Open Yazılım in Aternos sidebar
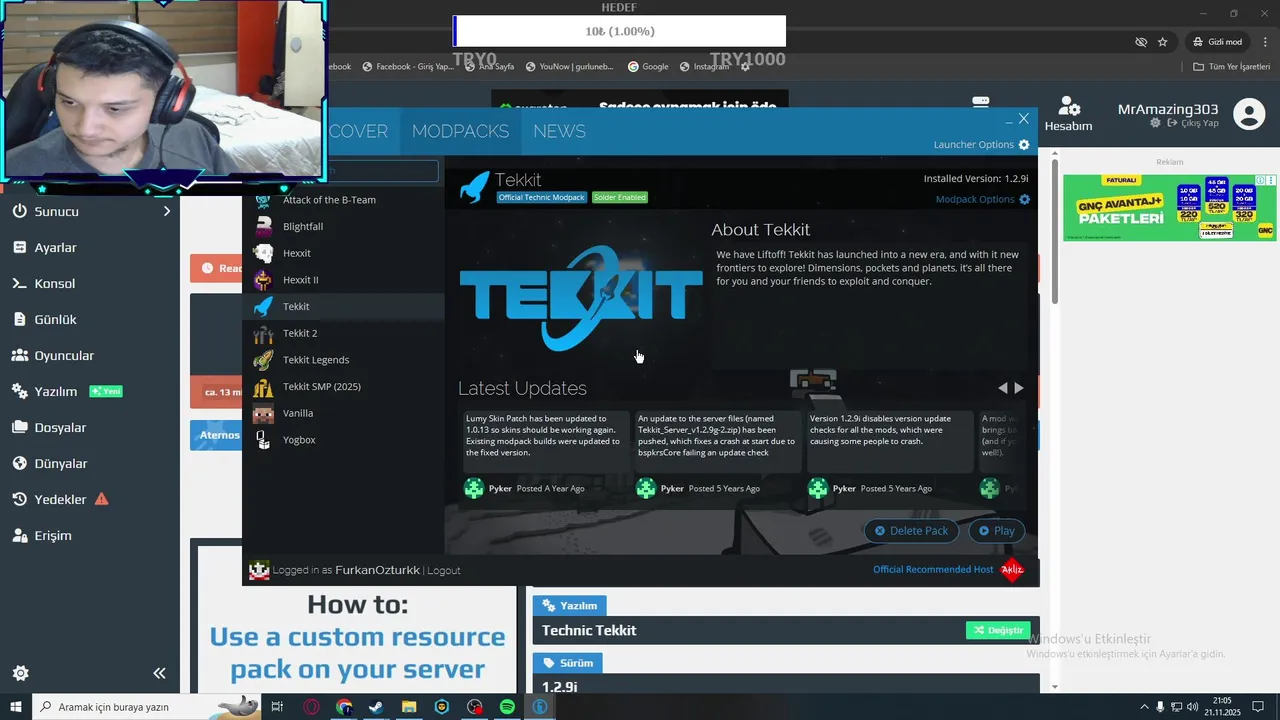This screenshot has width=1280, height=720. [x=56, y=391]
